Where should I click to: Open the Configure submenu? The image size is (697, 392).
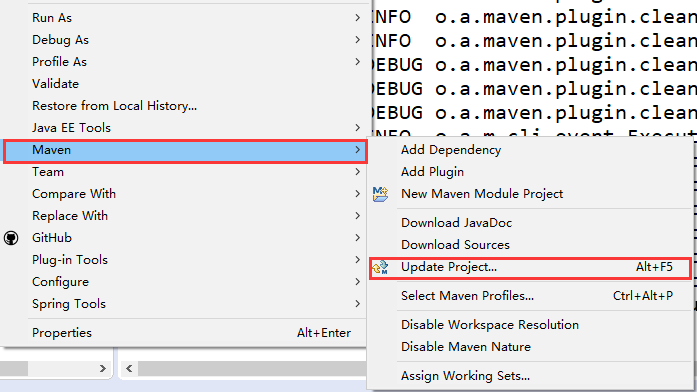click(184, 282)
